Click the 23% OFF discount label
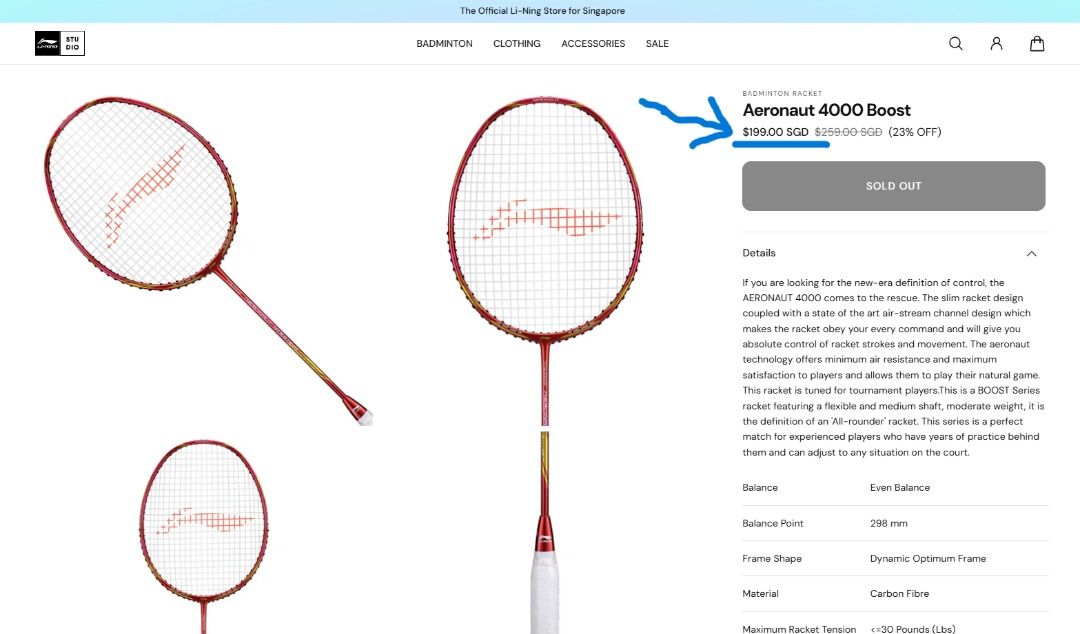This screenshot has height=634, width=1080. 915,132
